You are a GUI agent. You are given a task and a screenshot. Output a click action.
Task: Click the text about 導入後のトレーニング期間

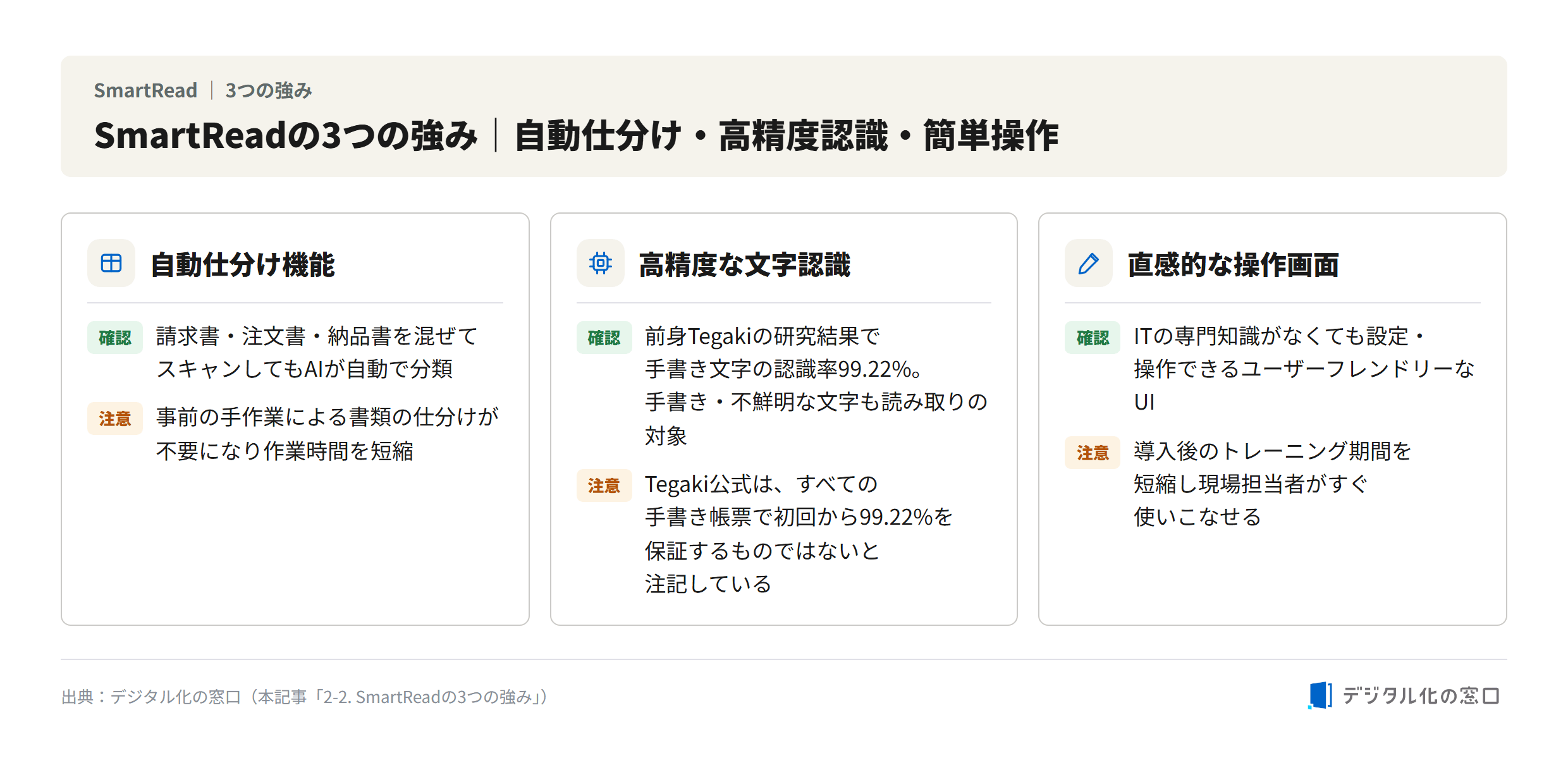coord(1272,484)
